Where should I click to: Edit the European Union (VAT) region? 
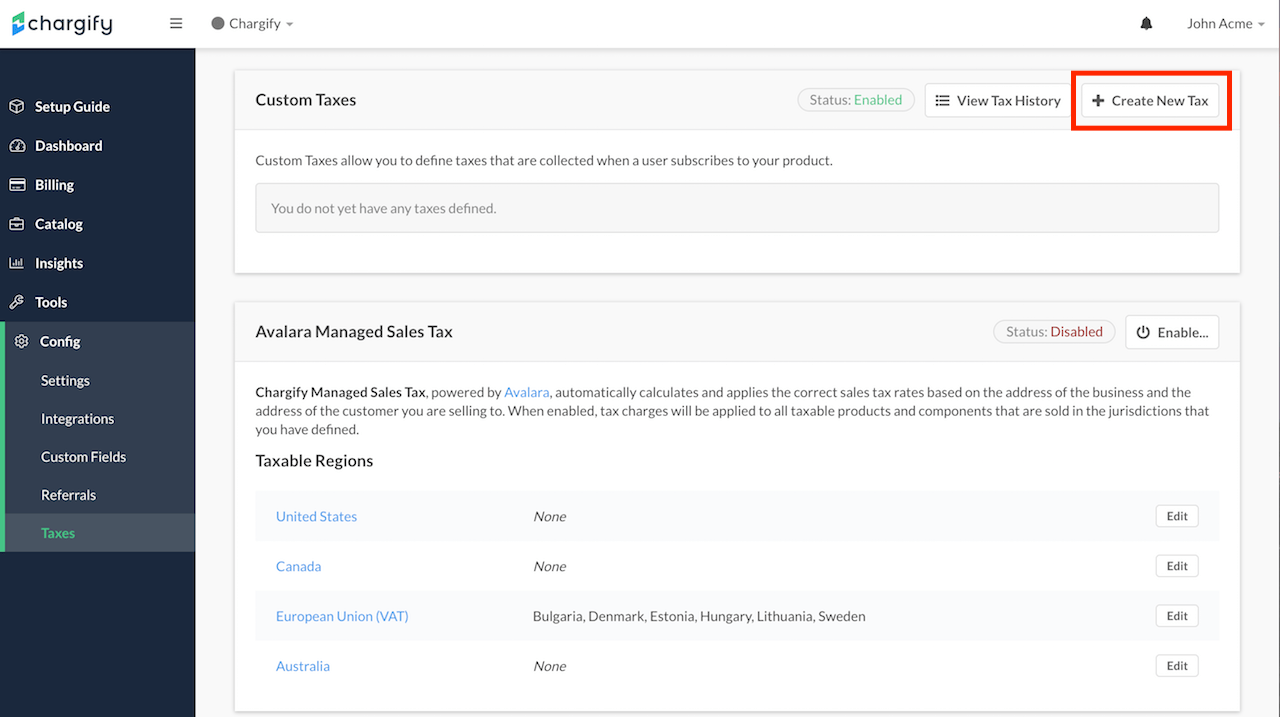[1177, 616]
